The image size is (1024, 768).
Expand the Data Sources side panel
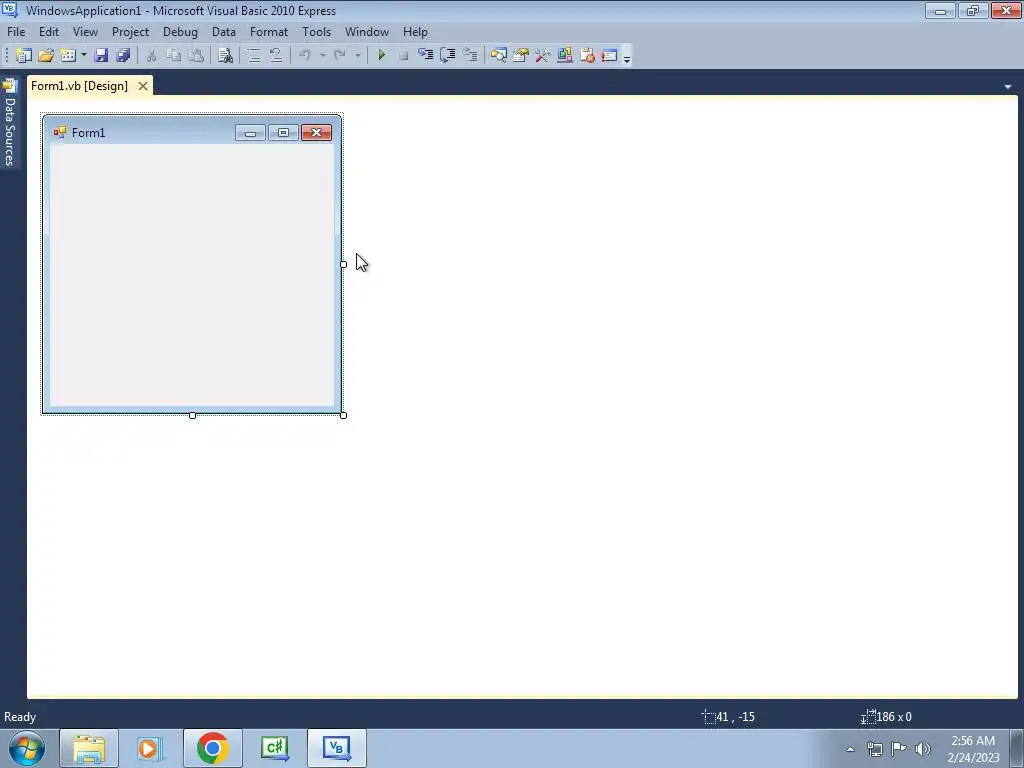(x=9, y=123)
